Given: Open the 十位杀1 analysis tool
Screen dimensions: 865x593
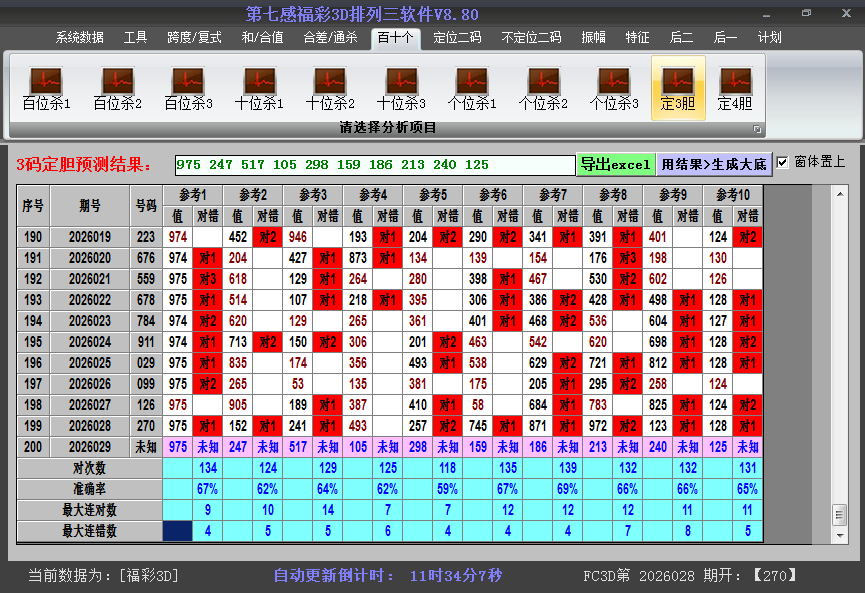Looking at the screenshot, I should [x=258, y=84].
